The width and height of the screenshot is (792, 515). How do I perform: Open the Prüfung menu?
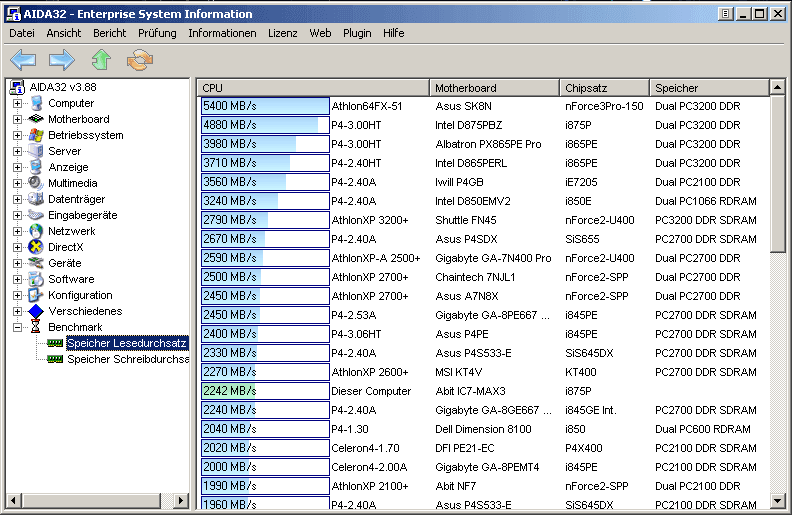pyautogui.click(x=157, y=33)
